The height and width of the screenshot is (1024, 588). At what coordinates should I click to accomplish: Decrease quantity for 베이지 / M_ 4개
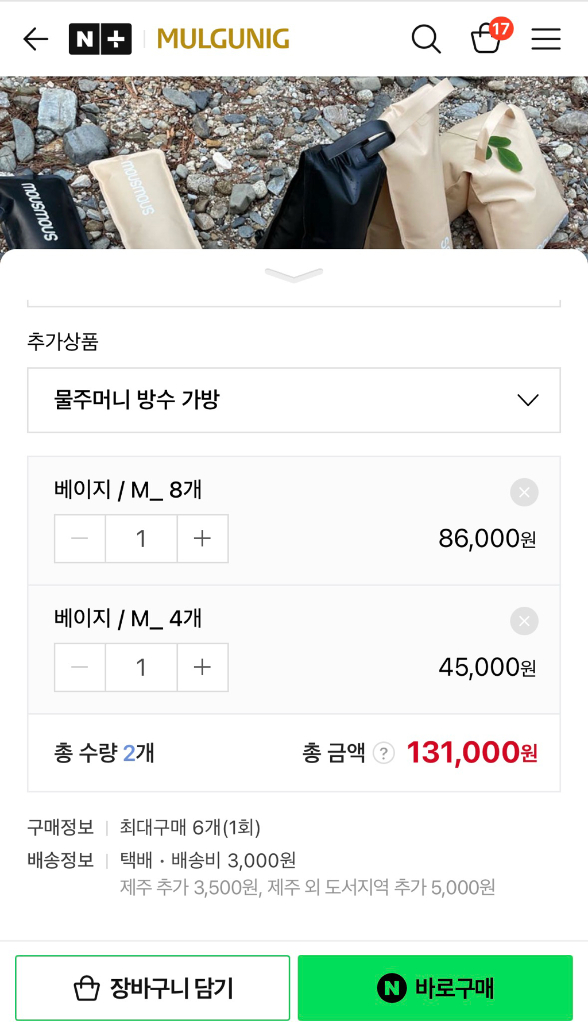tap(79, 667)
